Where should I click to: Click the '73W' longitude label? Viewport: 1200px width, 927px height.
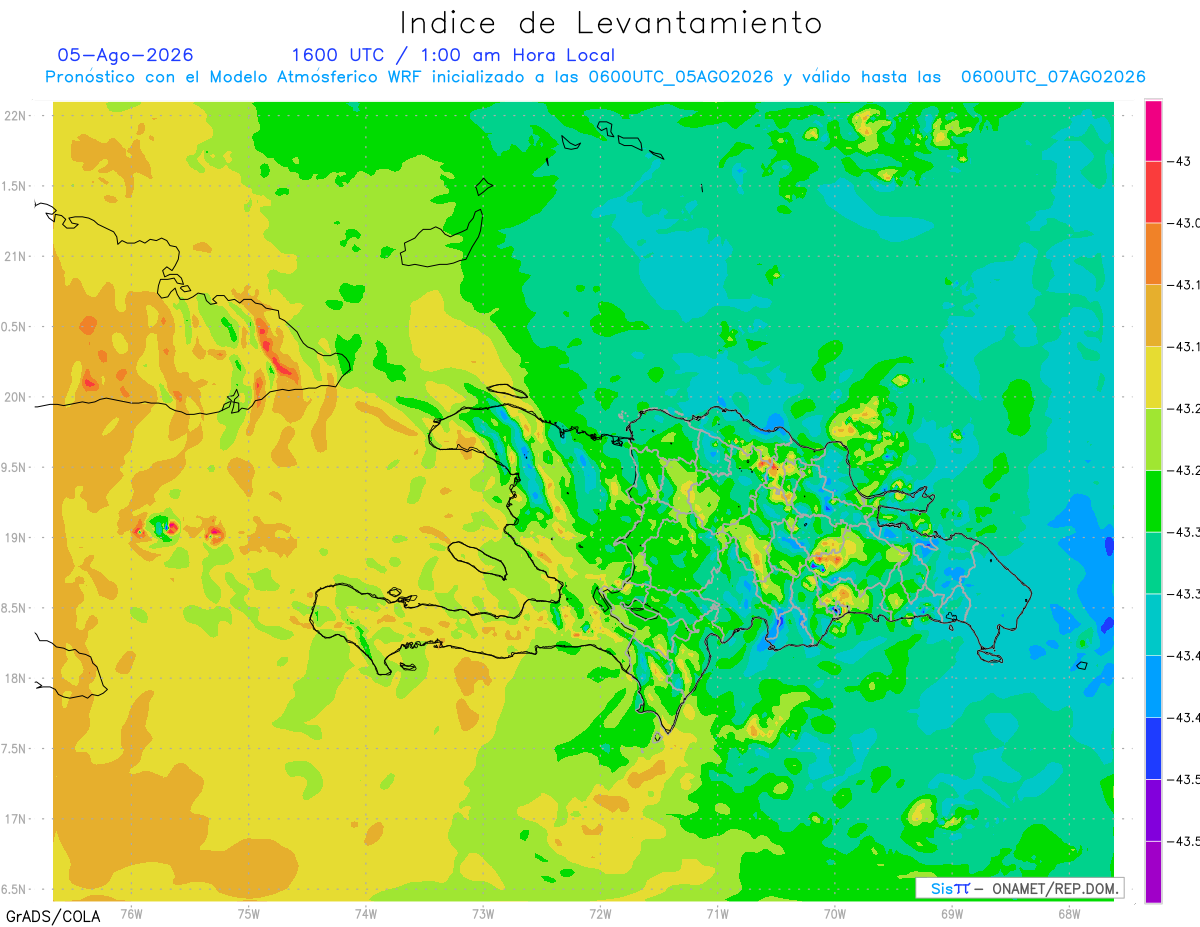tap(483, 913)
